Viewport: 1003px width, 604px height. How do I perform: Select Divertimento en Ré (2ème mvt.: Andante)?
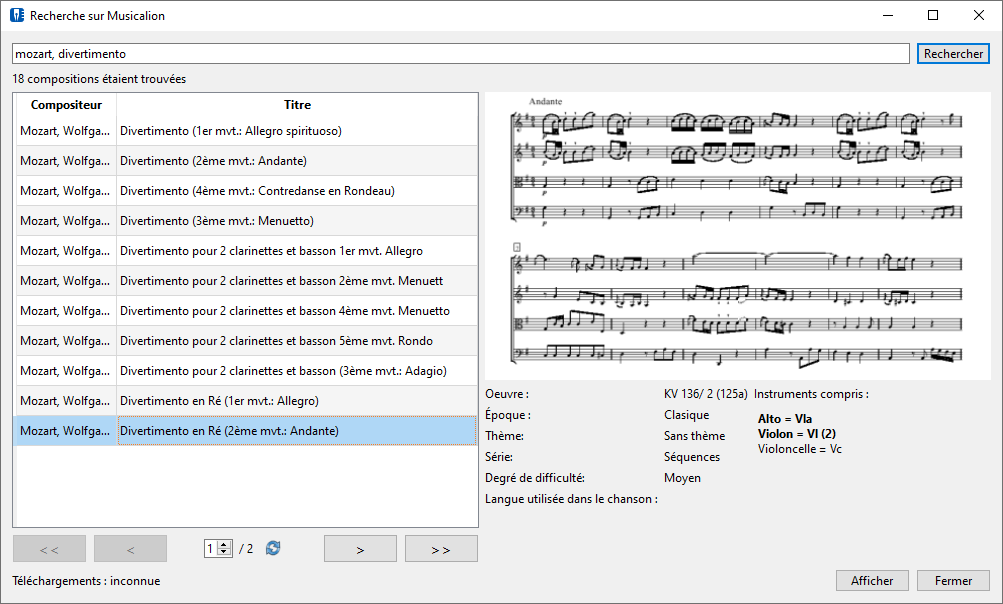(x=246, y=431)
